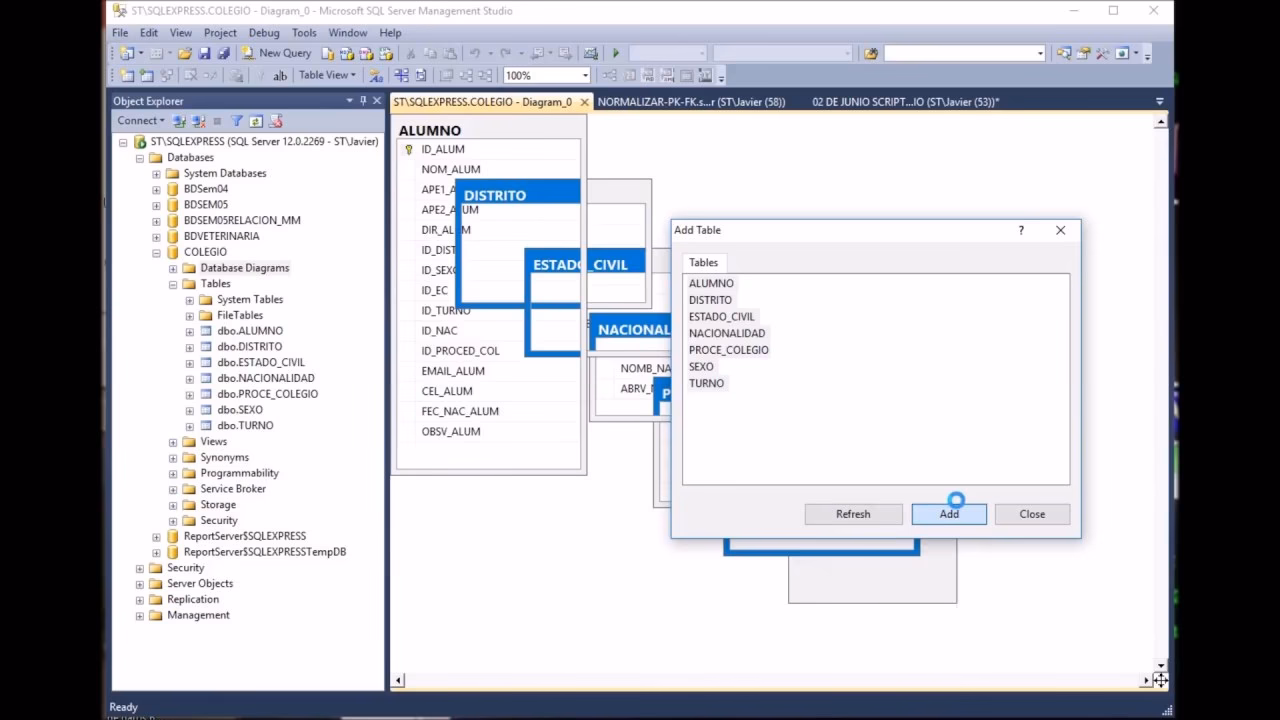Click the green Execute arrow icon

[x=615, y=53]
